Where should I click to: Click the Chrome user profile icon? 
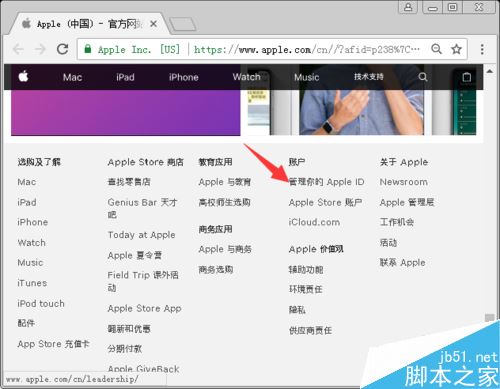[408, 7]
